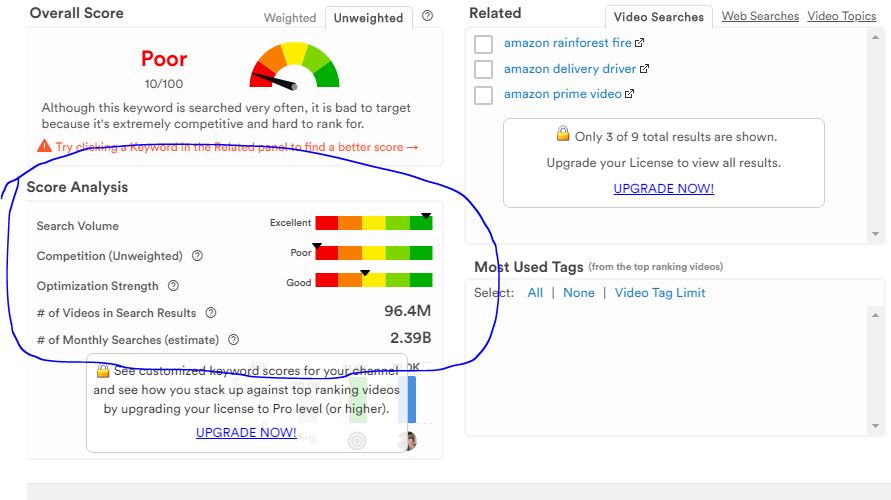
Task: Open the amazon delivery driver keyword
Action: point(570,69)
